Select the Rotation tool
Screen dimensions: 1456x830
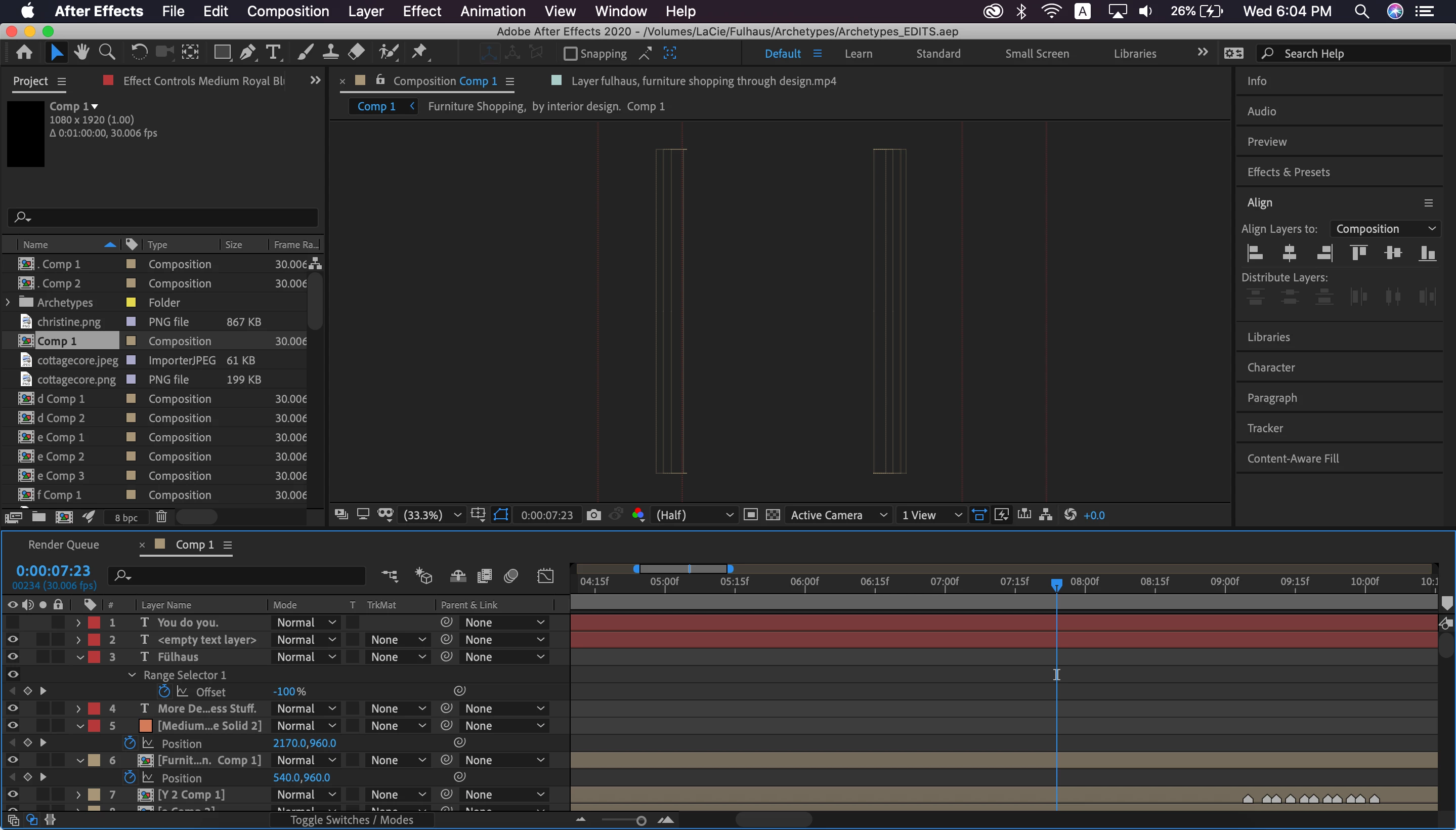tap(139, 53)
